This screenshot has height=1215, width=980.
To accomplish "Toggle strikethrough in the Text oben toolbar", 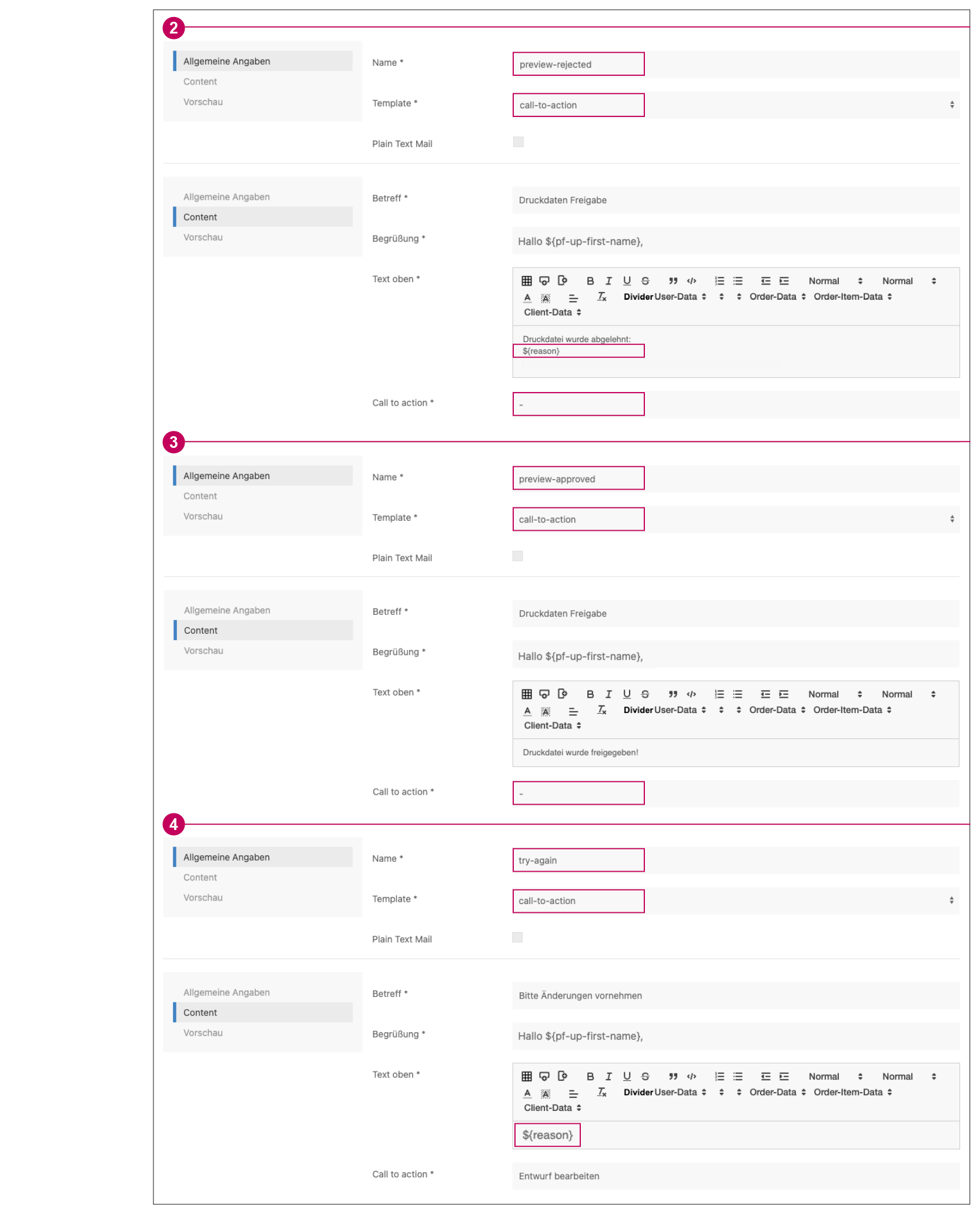I will (x=644, y=280).
